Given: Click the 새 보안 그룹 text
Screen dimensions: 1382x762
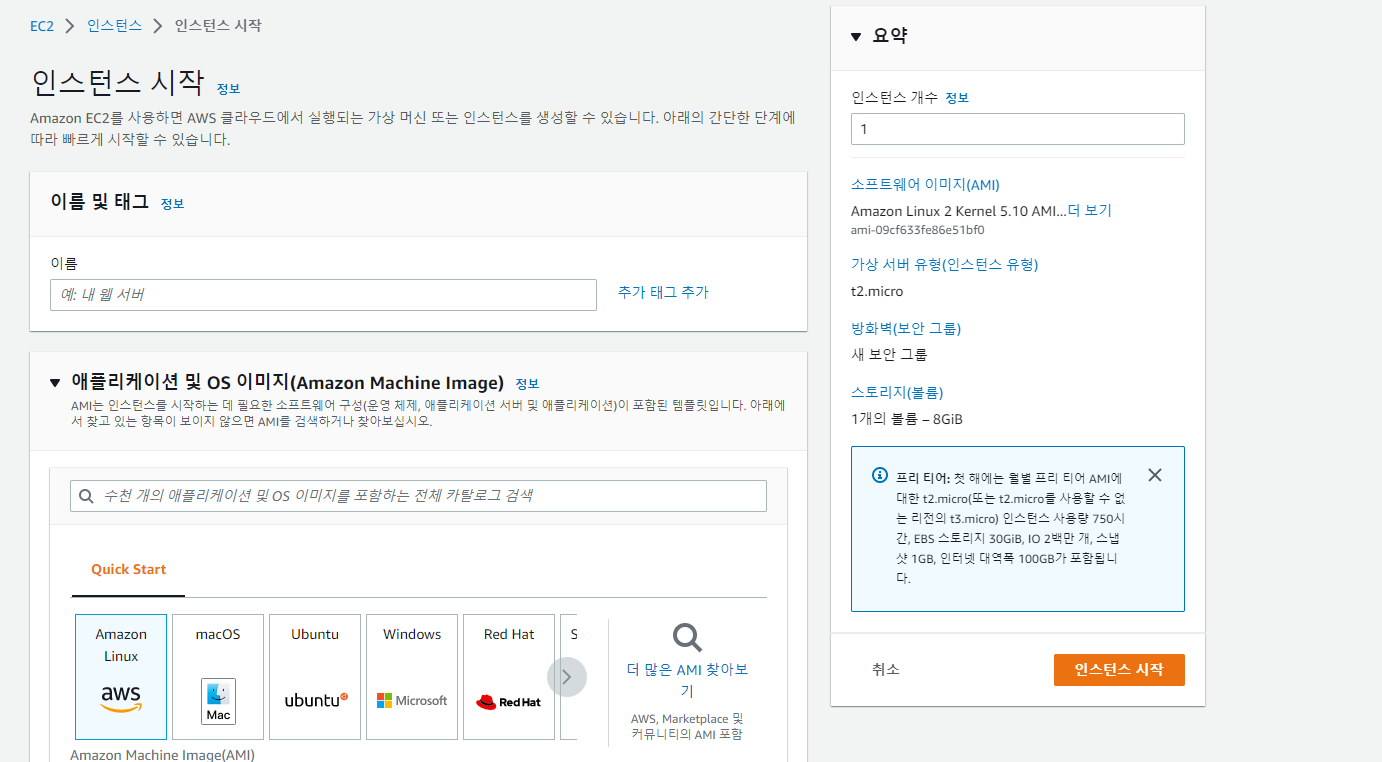Looking at the screenshot, I should (889, 355).
